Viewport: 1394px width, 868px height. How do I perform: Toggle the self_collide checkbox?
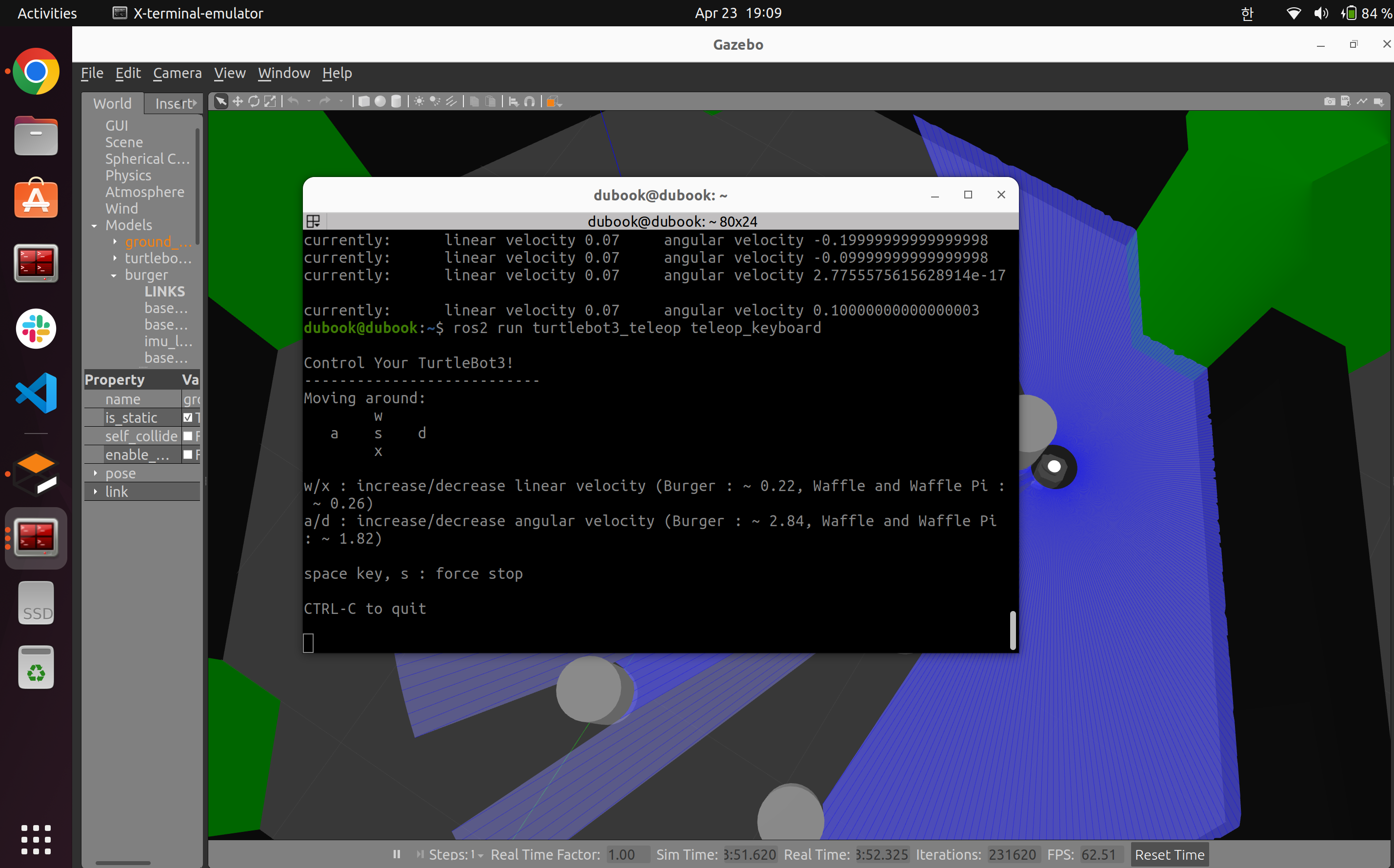[188, 436]
